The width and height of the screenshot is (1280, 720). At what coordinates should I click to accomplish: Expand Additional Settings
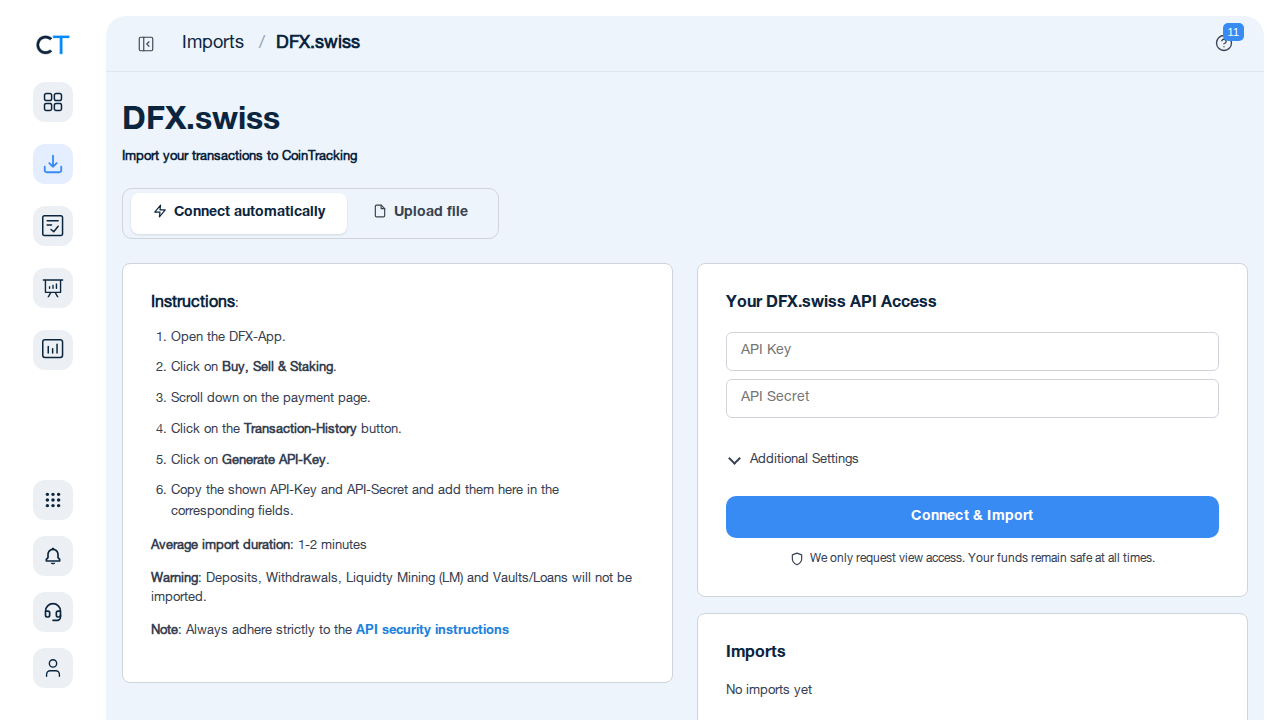point(792,459)
